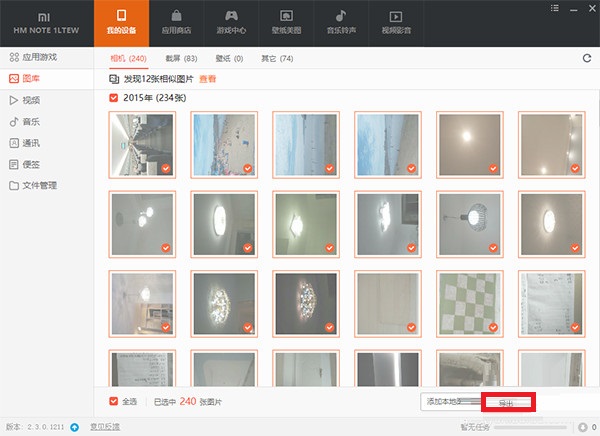Open 音乐铃声 ringtone section
Screen dimensions: 600x436
[341, 24]
